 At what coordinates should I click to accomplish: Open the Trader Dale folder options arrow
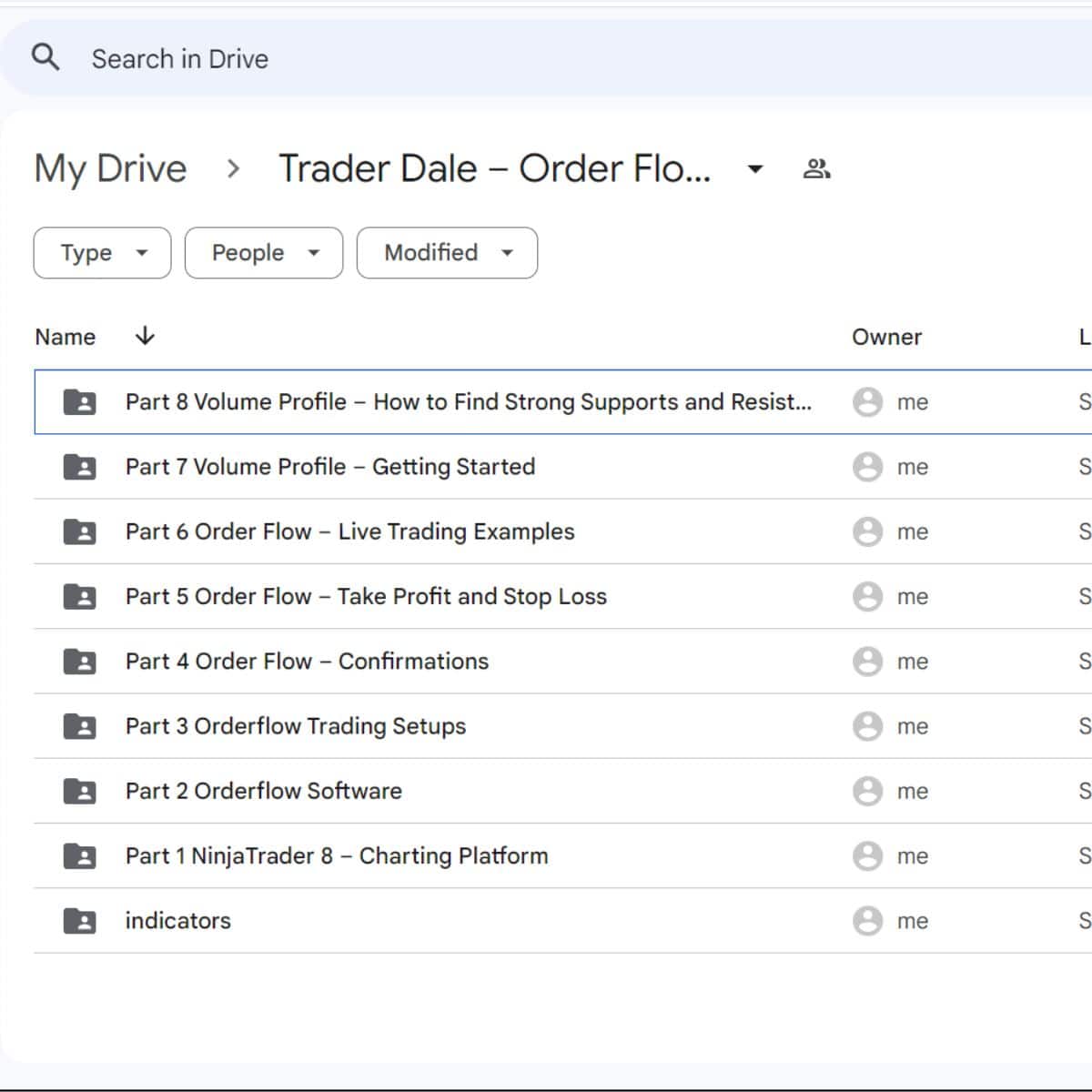point(754,168)
